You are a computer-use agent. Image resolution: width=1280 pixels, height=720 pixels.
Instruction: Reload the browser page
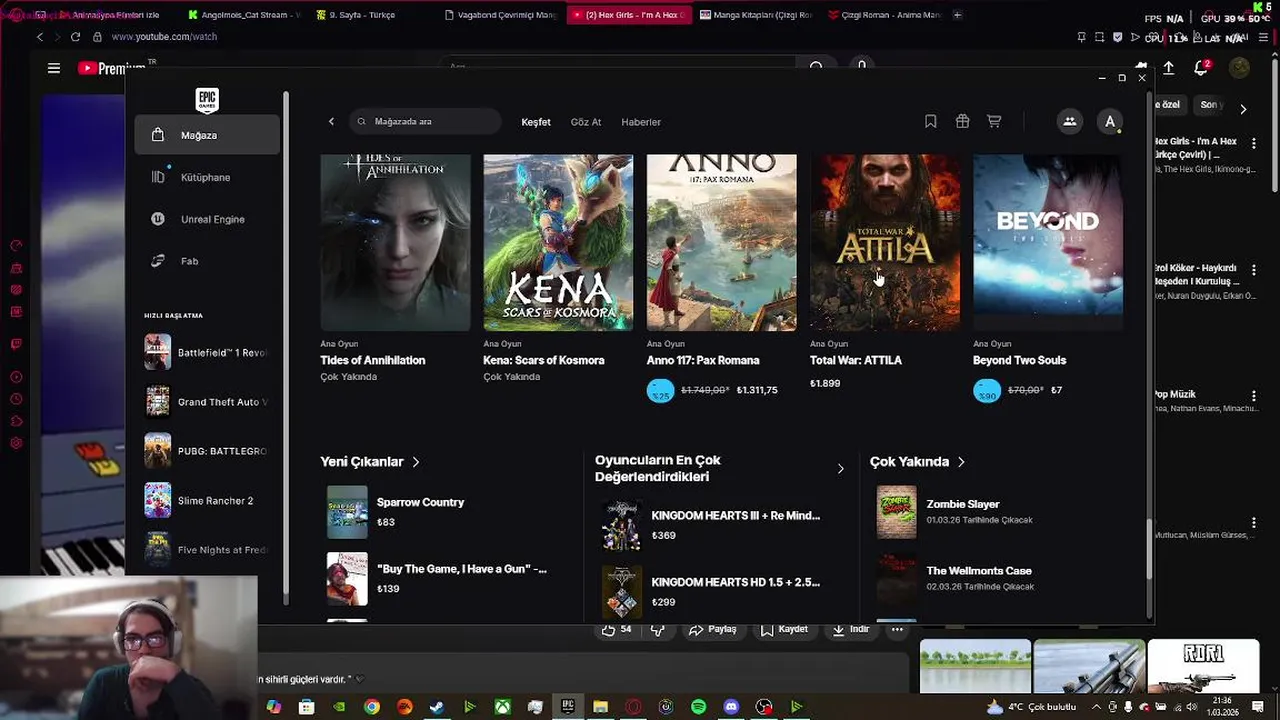tap(75, 37)
